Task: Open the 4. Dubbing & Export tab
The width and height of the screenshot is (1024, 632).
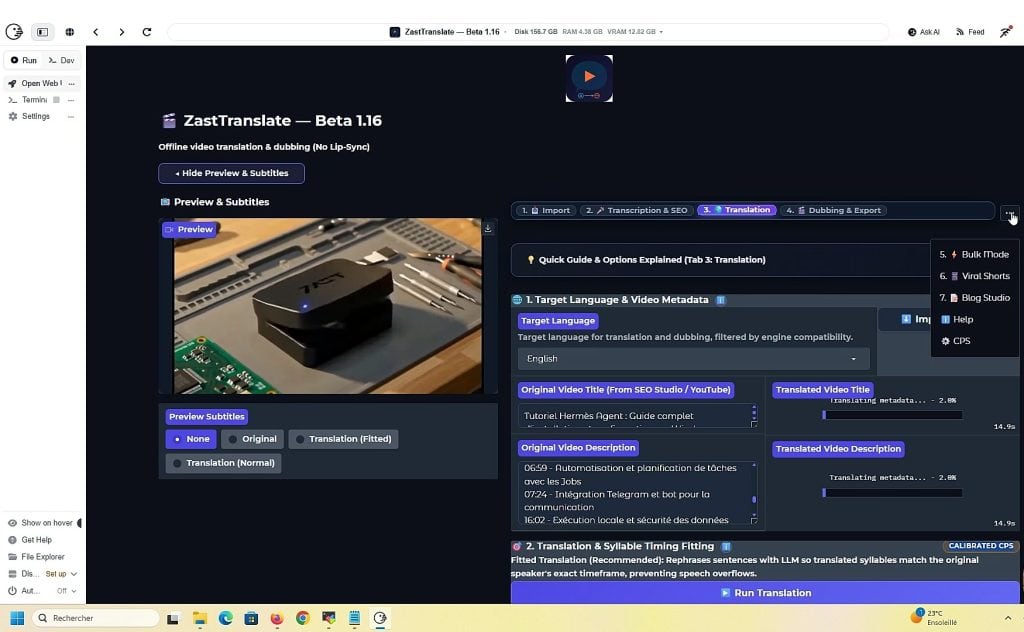Action: pyautogui.click(x=833, y=210)
